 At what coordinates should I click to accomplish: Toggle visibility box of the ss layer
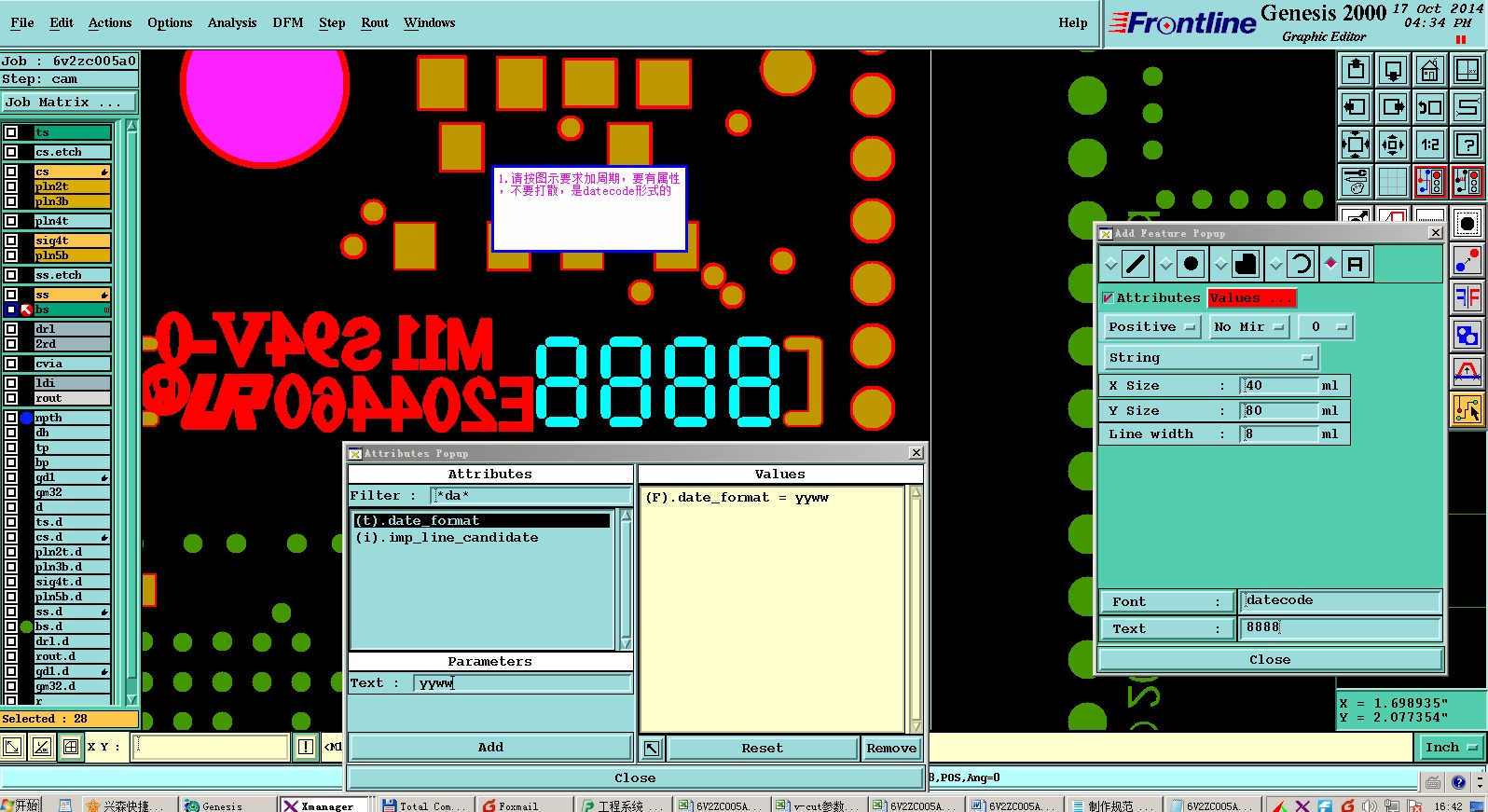tap(11, 295)
